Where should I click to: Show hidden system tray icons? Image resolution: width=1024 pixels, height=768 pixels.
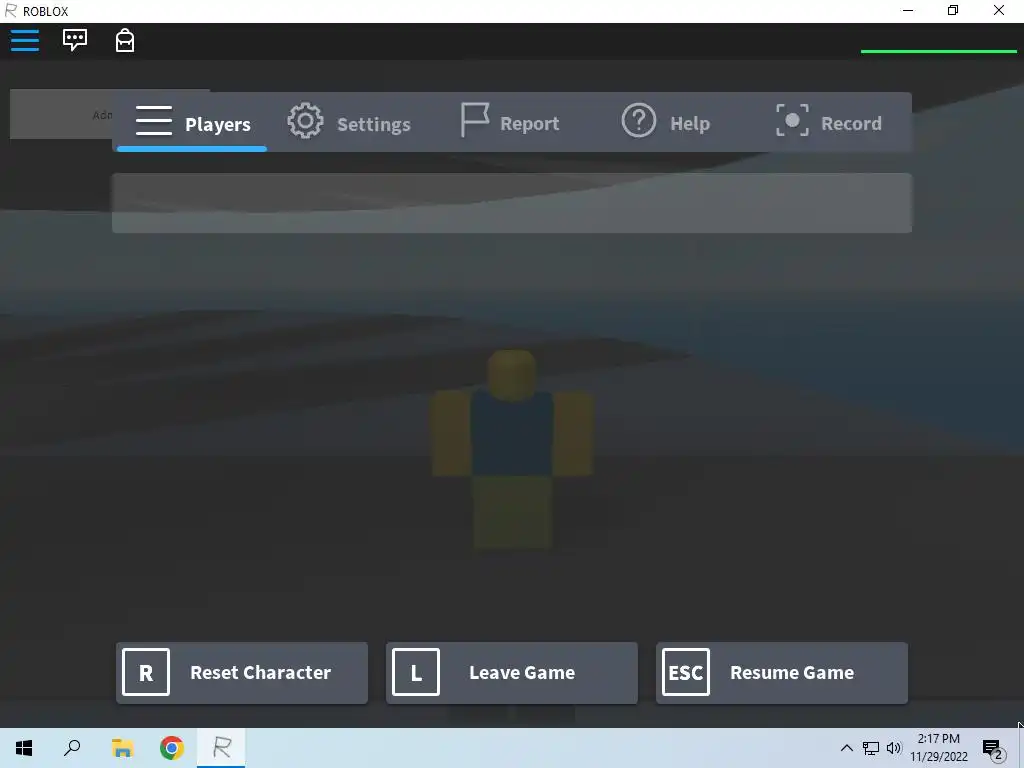coord(846,748)
